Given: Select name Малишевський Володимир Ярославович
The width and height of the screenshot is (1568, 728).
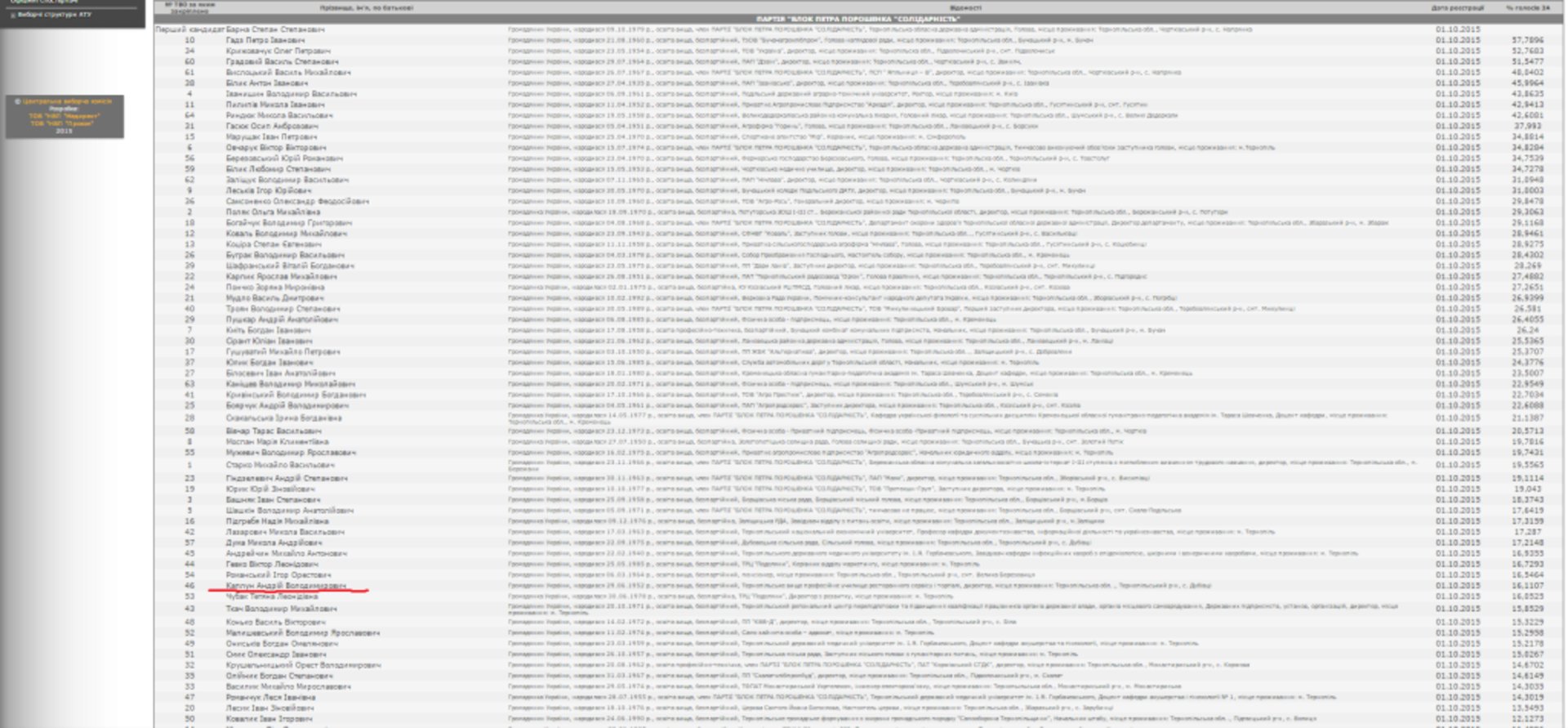Looking at the screenshot, I should point(303,632).
